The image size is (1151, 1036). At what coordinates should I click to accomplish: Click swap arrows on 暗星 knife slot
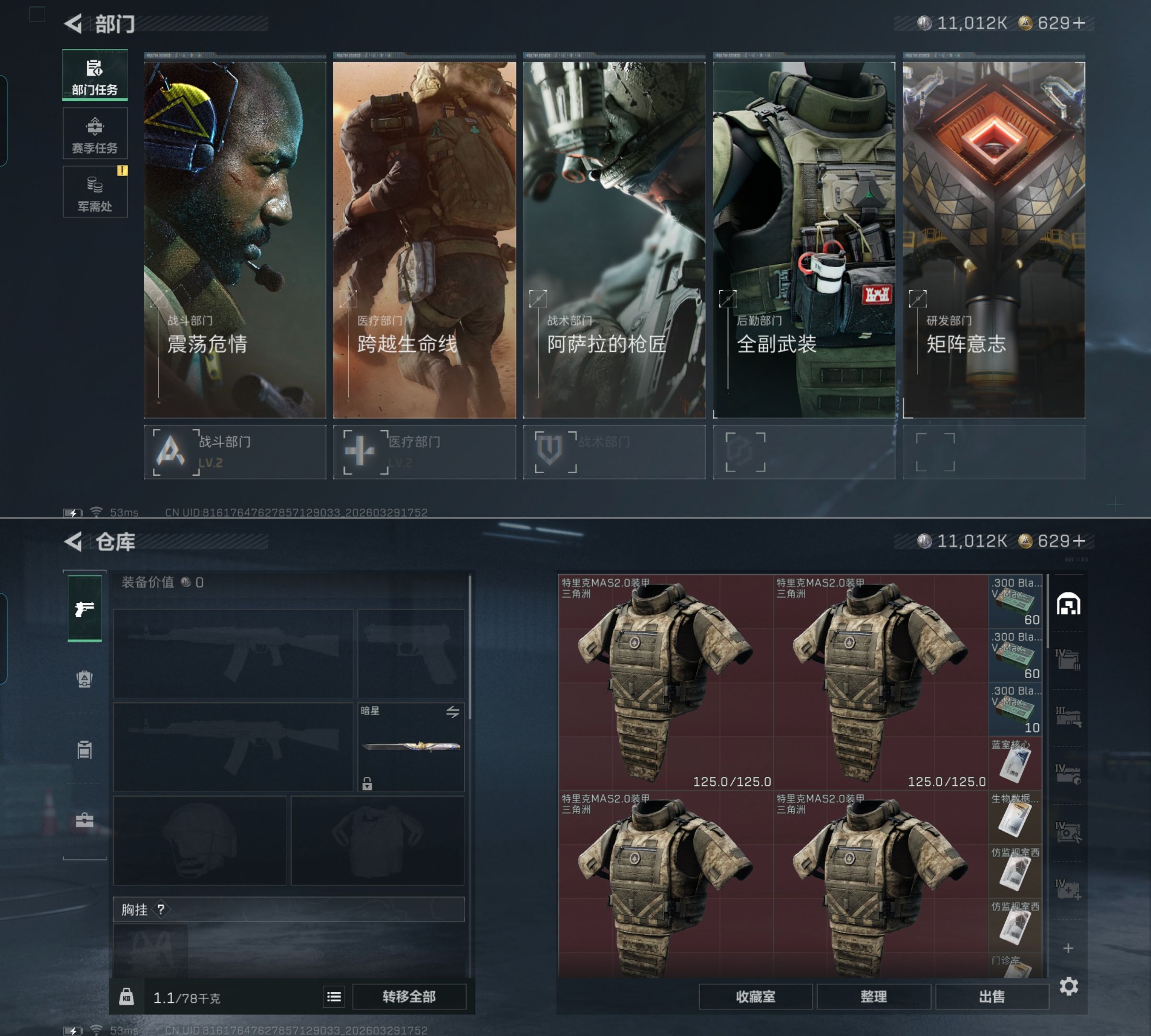click(x=453, y=712)
